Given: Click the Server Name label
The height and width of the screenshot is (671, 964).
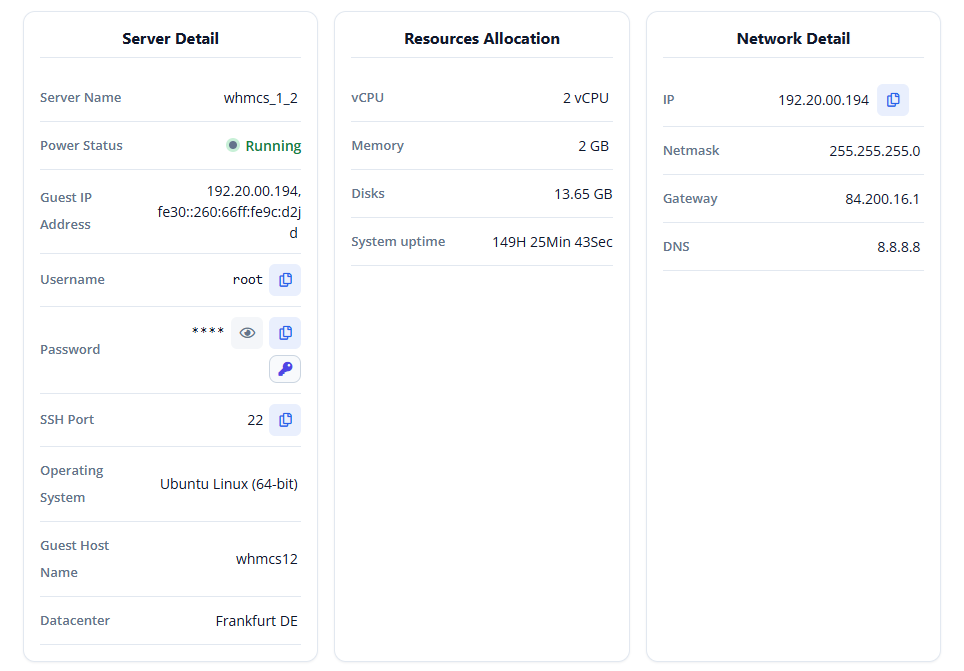Looking at the screenshot, I should click(x=81, y=98).
